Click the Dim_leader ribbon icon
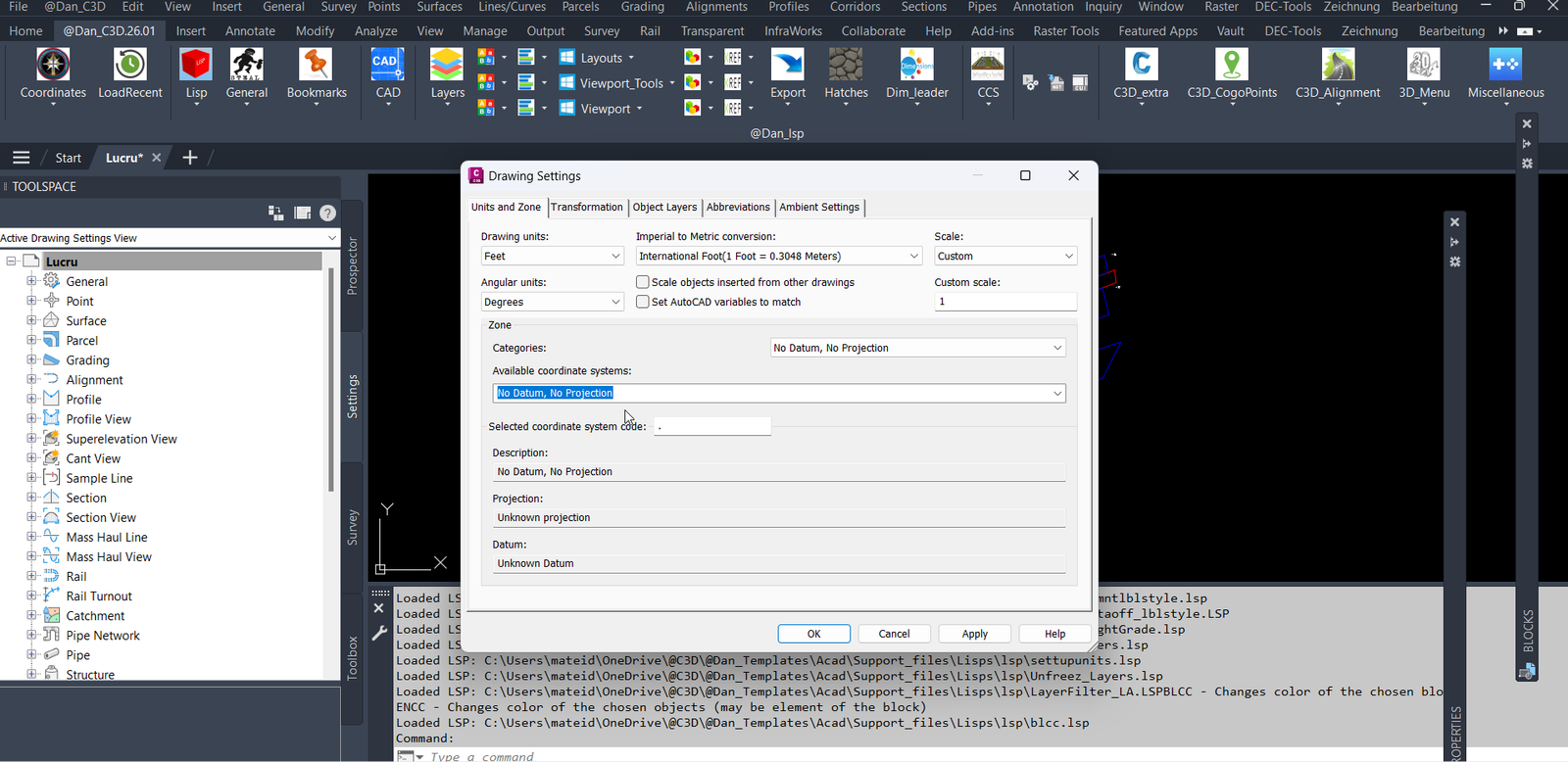The height and width of the screenshot is (762, 1568). 917,66
